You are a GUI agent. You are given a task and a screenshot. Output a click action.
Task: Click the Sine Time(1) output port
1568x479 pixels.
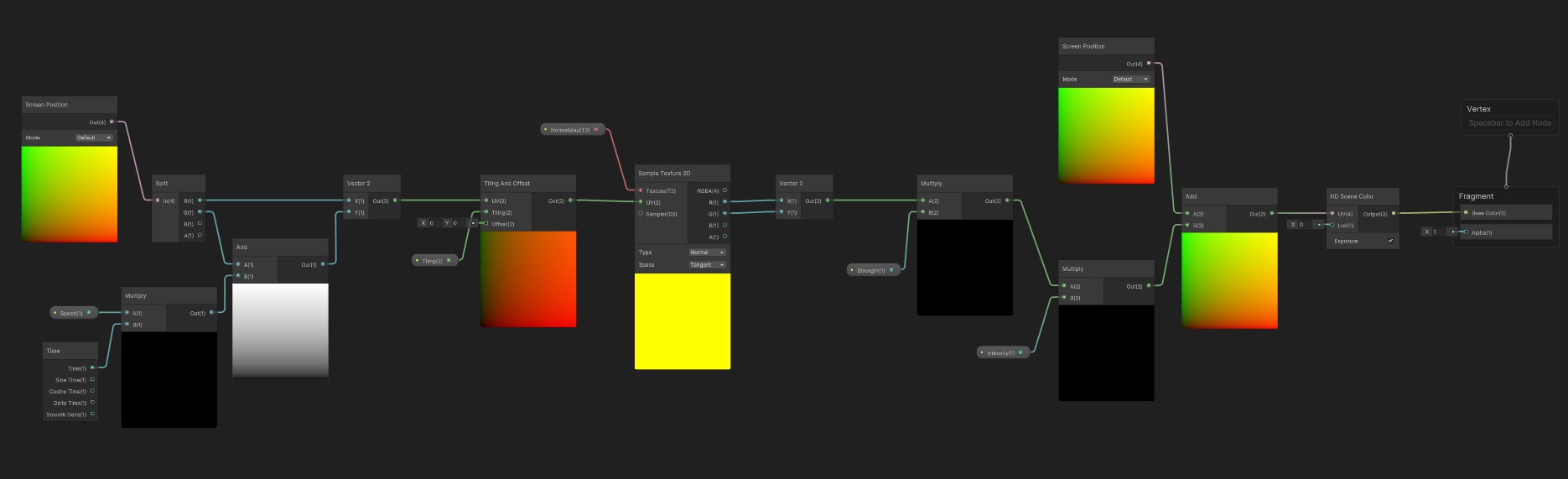tap(93, 379)
